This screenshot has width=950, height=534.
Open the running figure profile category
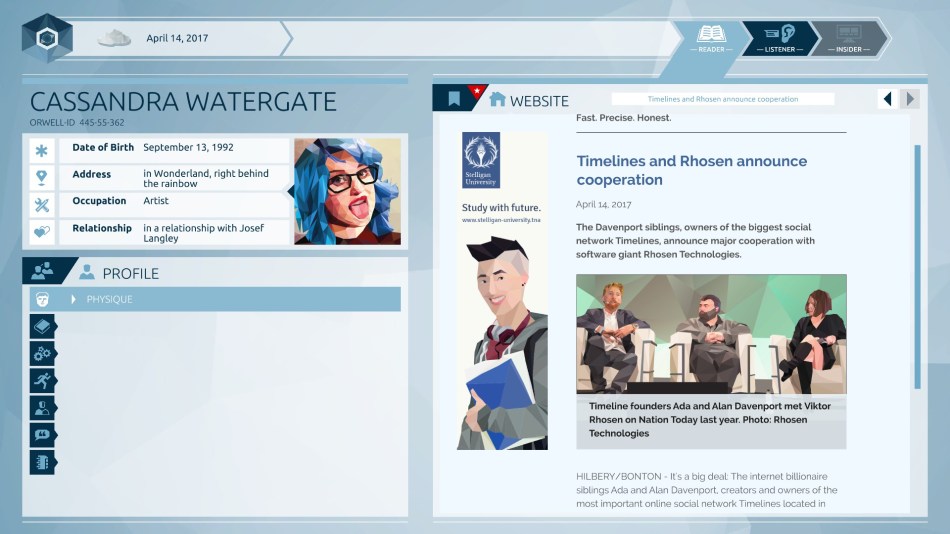[42, 380]
